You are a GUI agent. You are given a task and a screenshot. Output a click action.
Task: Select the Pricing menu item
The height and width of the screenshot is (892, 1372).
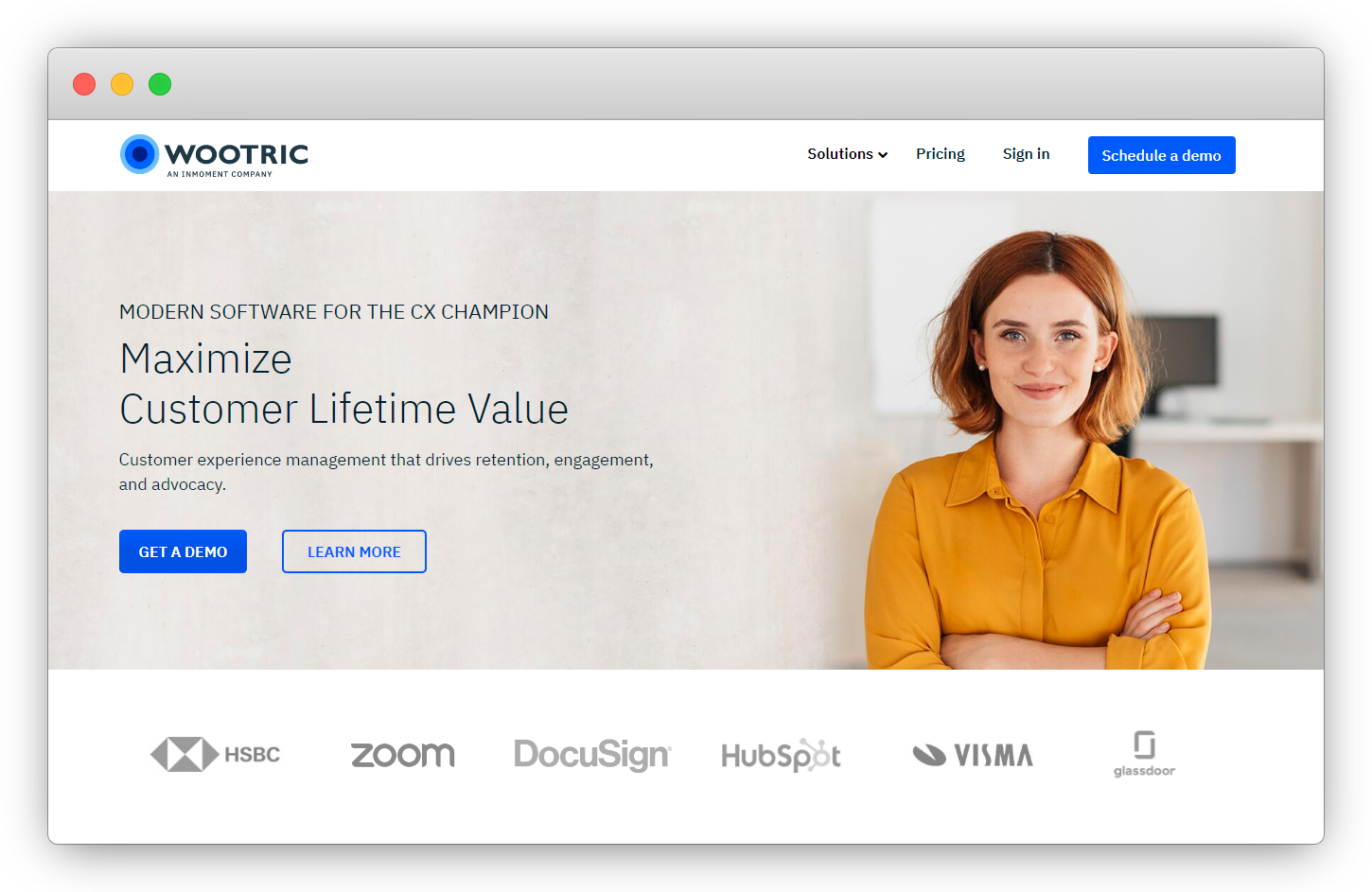coord(940,153)
